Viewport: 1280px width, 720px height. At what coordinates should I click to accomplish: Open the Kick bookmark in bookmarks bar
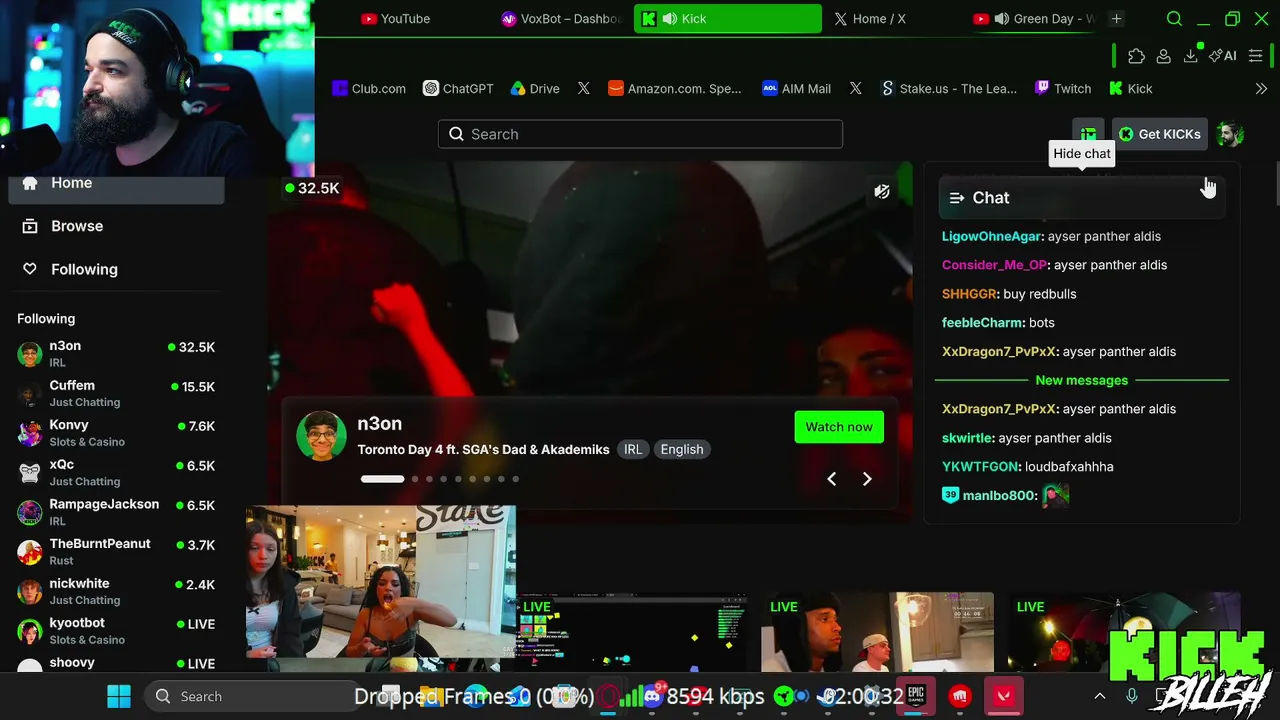click(x=1131, y=89)
